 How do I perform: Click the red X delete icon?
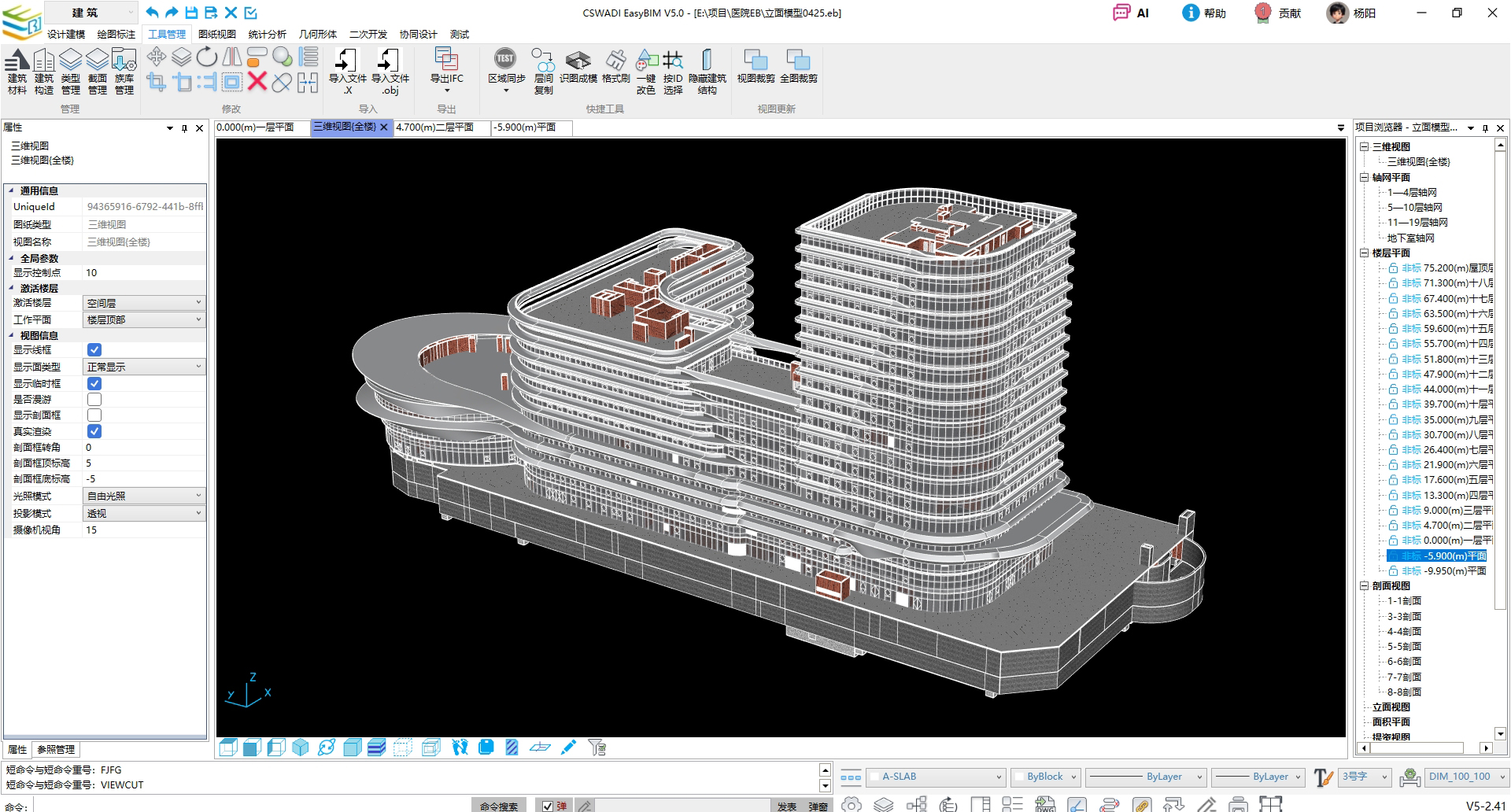(257, 82)
